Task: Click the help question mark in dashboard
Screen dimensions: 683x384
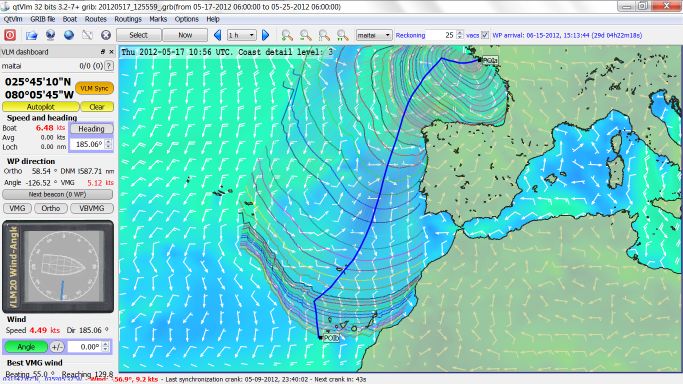Action: [109, 66]
